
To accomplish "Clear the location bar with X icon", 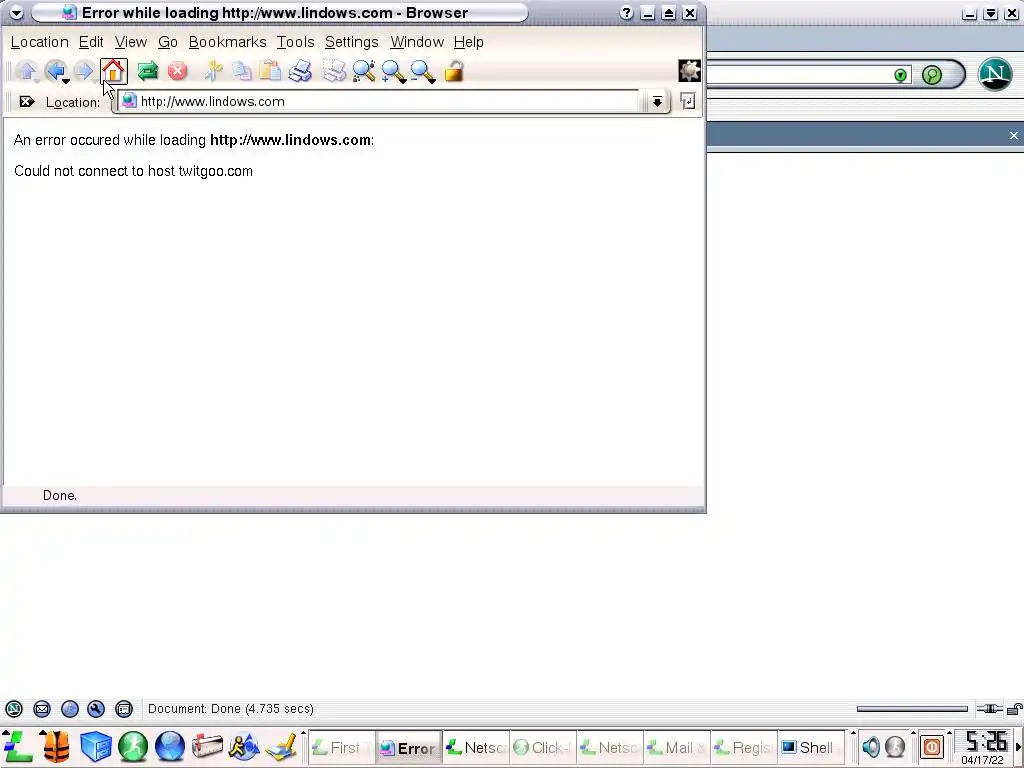I will [x=26, y=102].
